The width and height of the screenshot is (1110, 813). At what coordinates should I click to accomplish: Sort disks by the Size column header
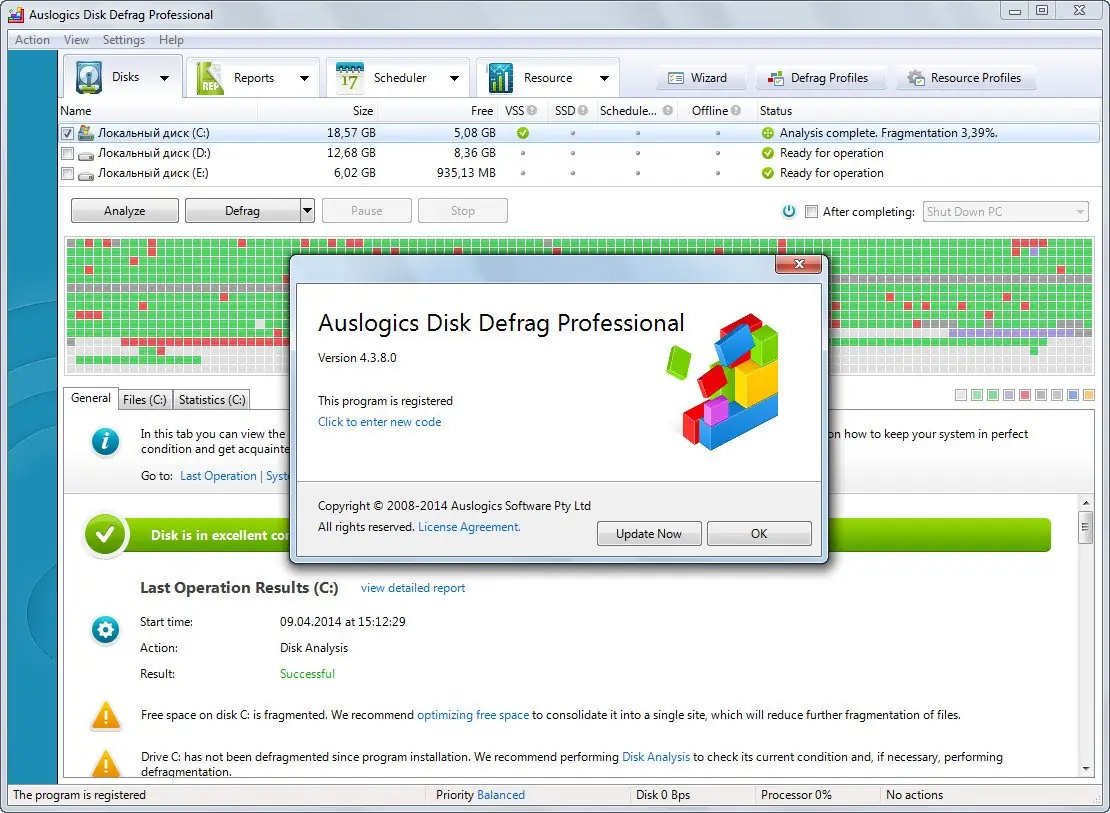tap(318, 110)
